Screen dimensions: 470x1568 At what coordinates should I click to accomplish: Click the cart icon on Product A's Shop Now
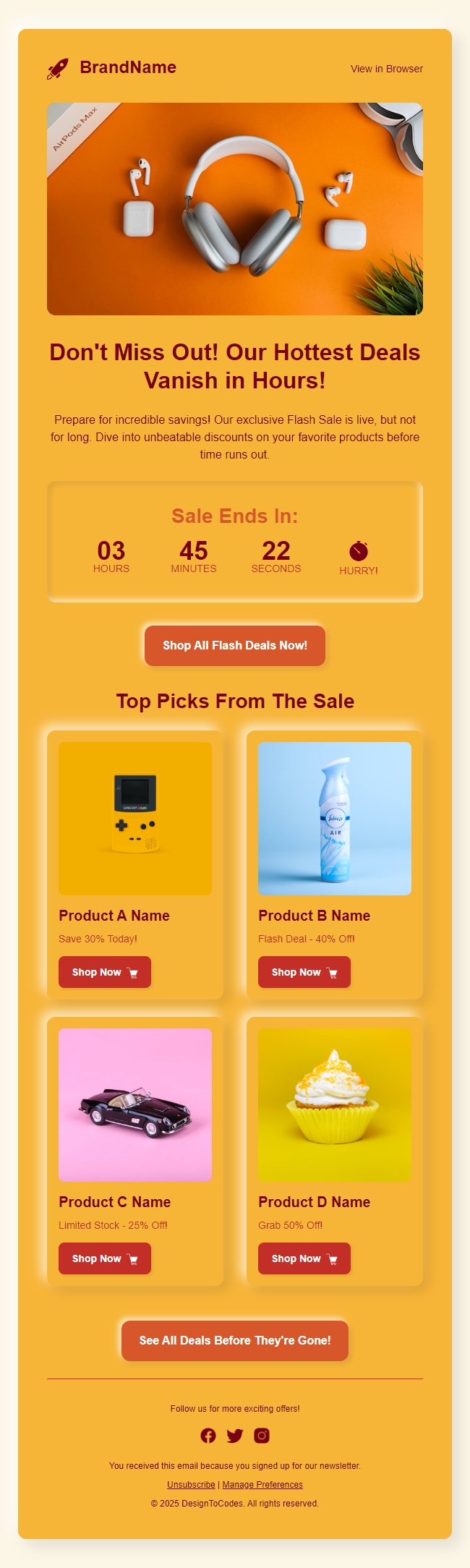pos(133,972)
